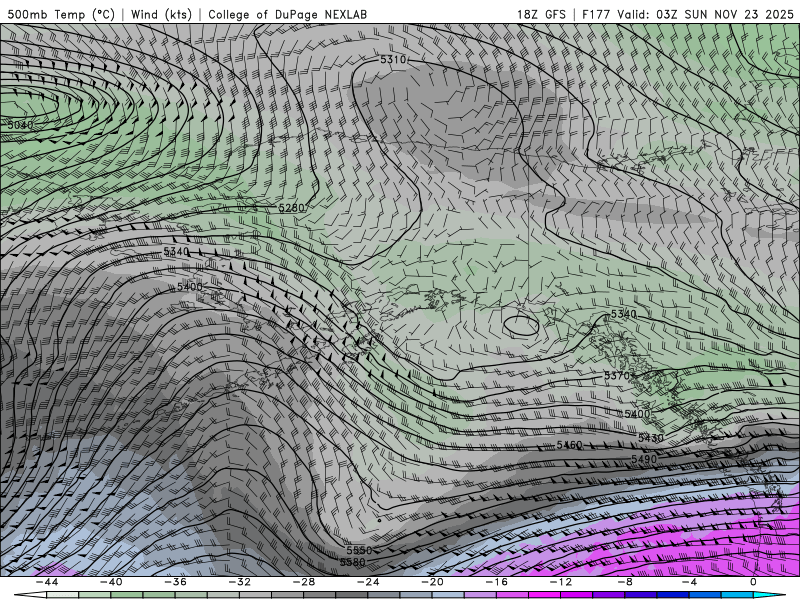Viewport: 800px width, 600px height.
Task: Click the 'Wind (kts)' header text
Action: coord(161,14)
